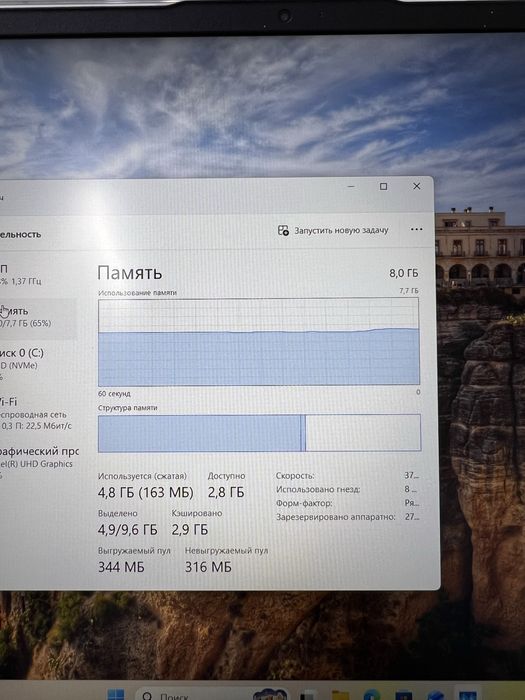Image resolution: width=525 pixels, height=700 pixels.
Task: Select the Wi-Fi sidebar entry
Action: [36, 414]
